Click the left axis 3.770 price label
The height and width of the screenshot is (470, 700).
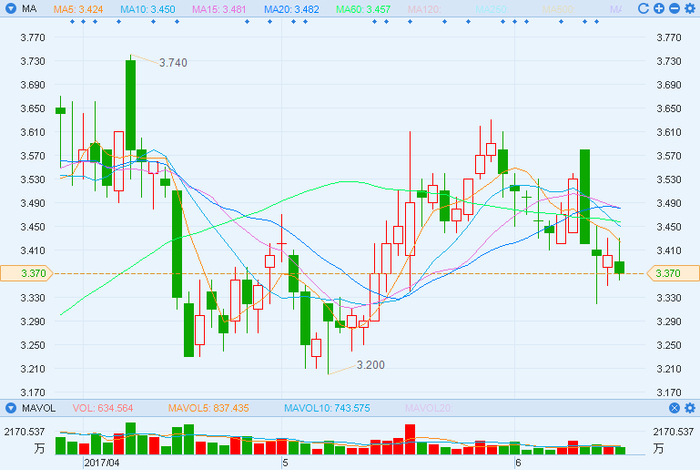click(x=33, y=37)
